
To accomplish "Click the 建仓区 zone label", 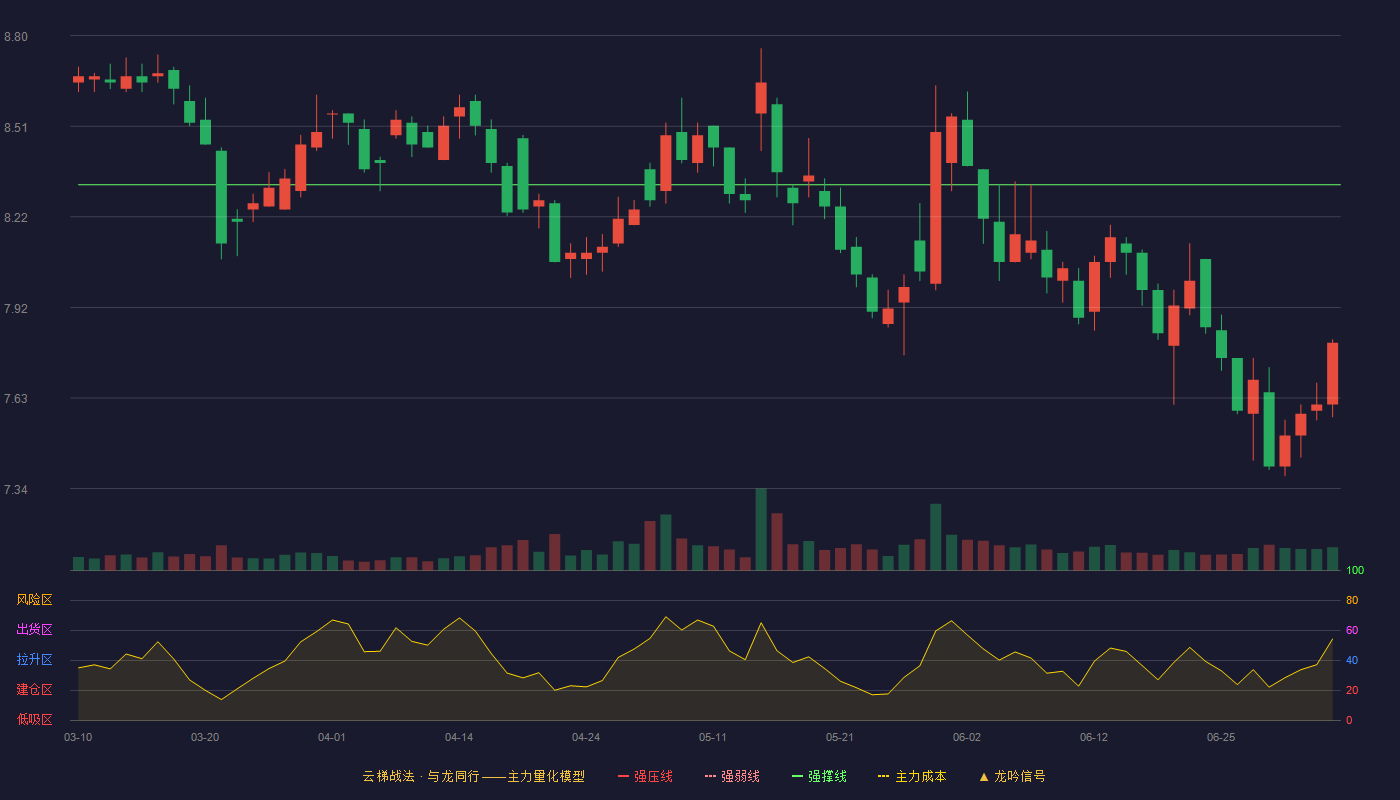I will (x=34, y=690).
